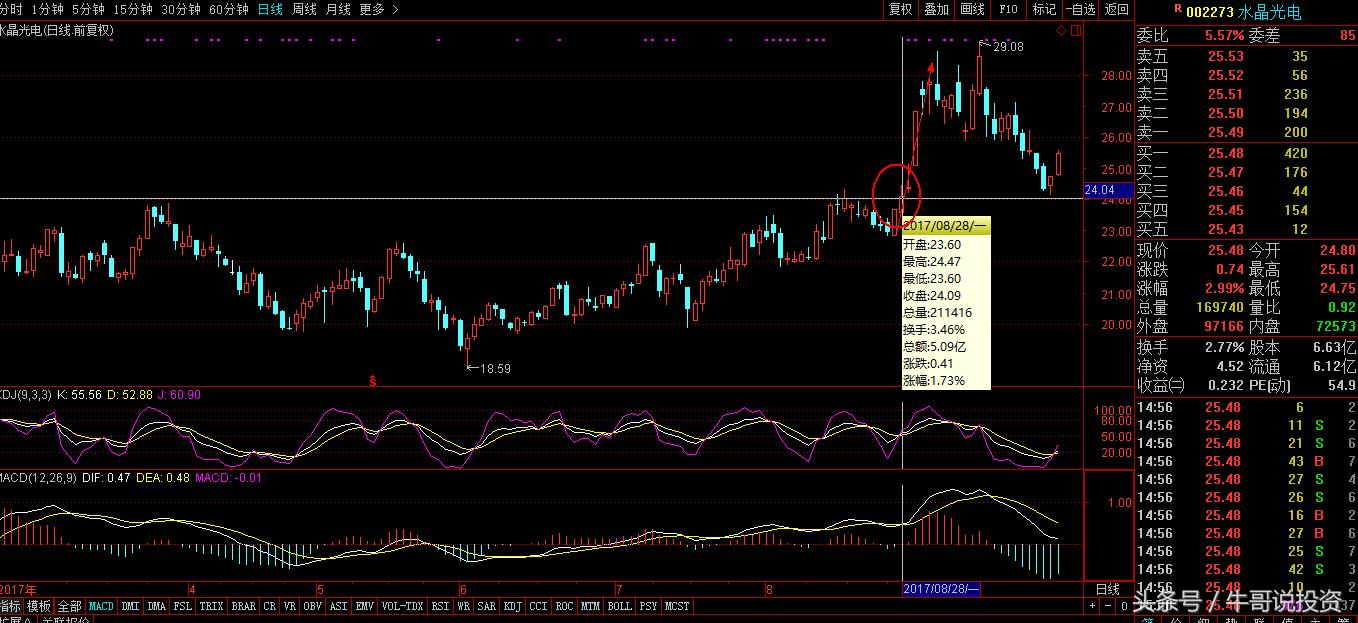This screenshot has width=1358, height=623.
Task: Select the VR indicator
Action: click(x=290, y=606)
